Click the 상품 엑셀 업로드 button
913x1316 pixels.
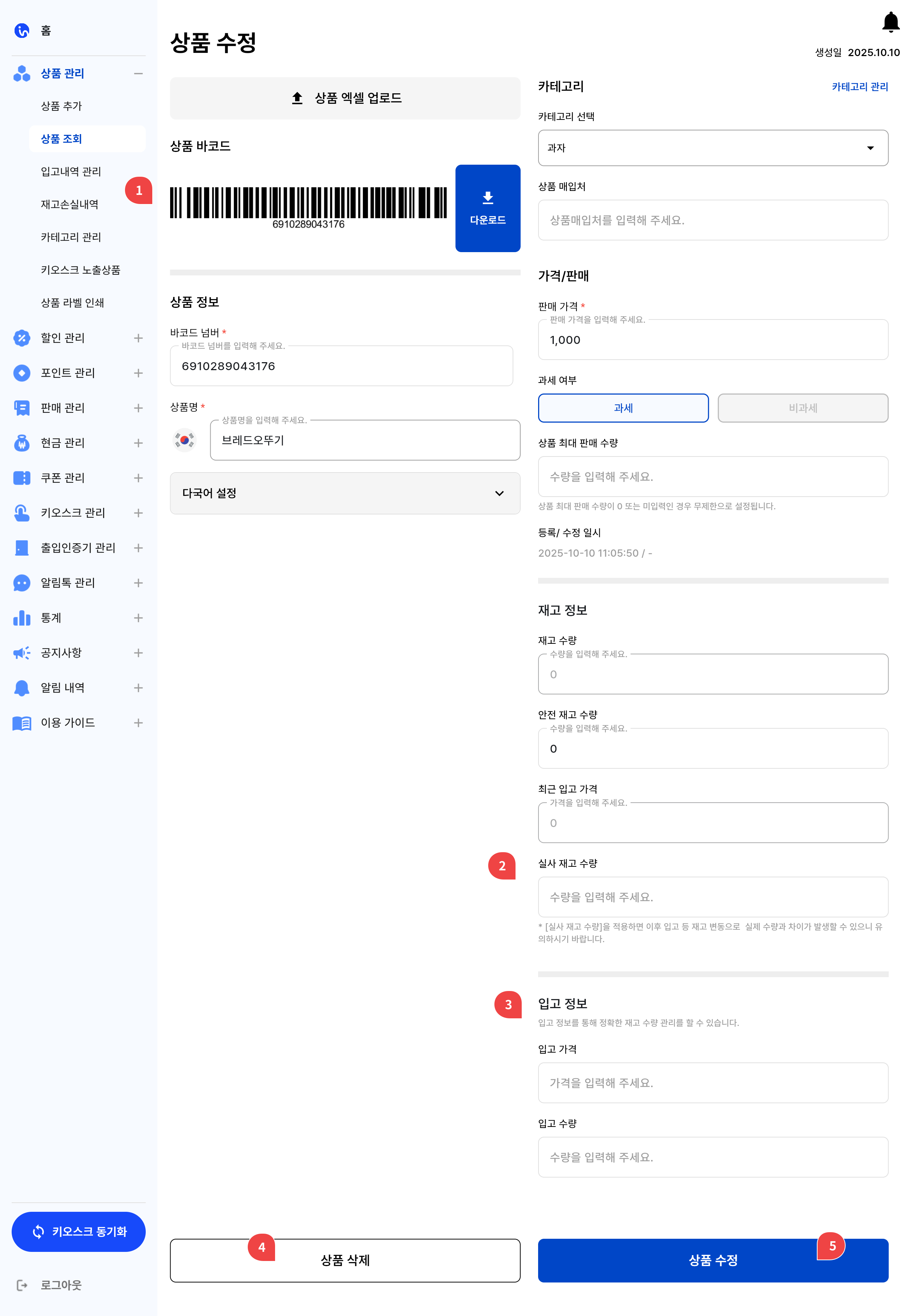pos(345,98)
